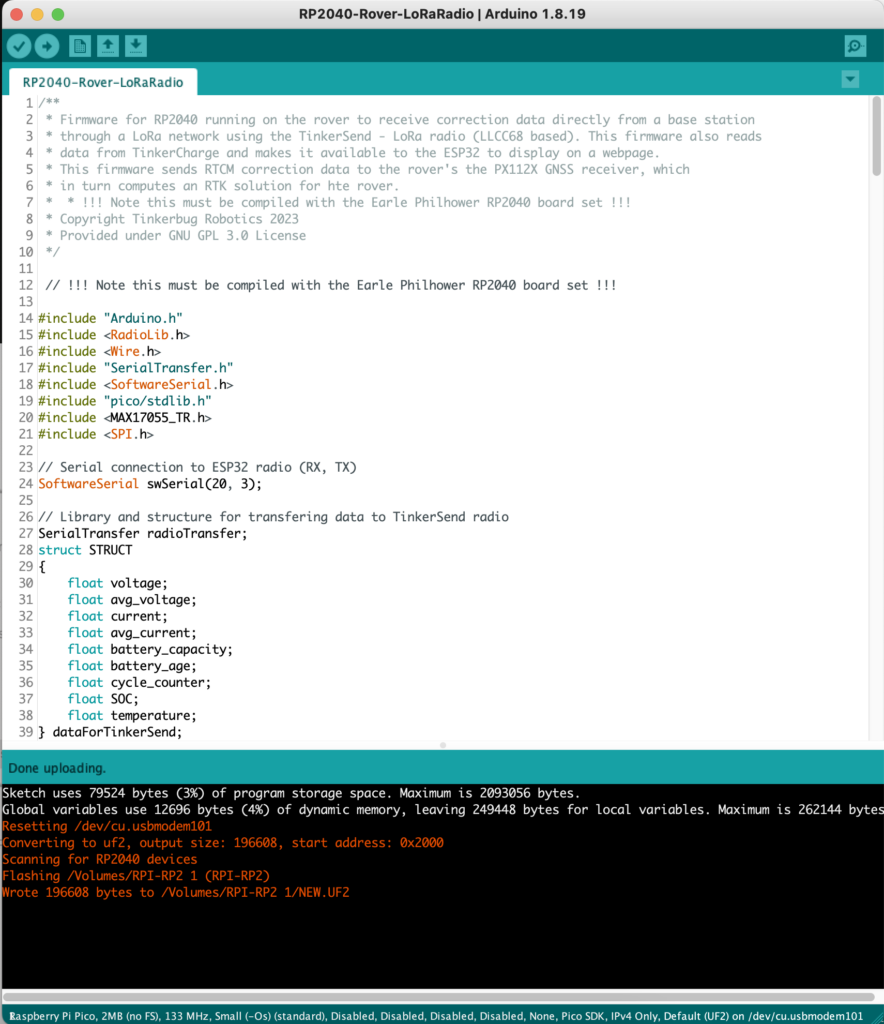The height and width of the screenshot is (1024, 884).
Task: Click '} dataForTinkerSend;' line
Action: tap(110, 732)
